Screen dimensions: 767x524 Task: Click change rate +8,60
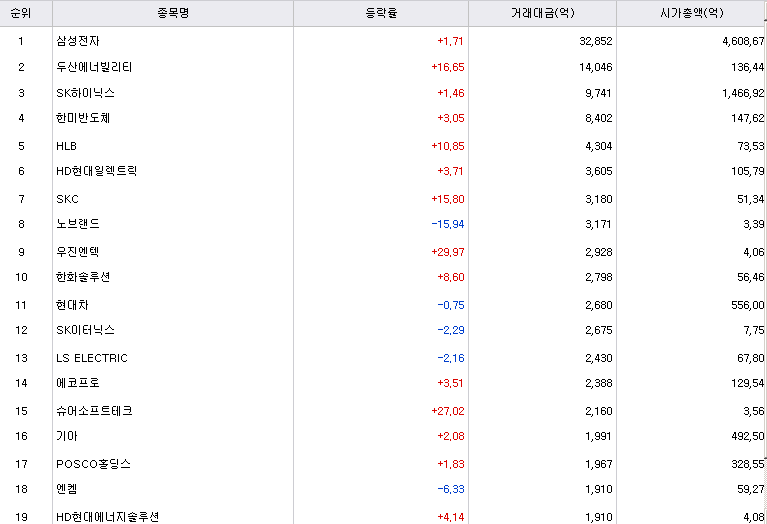pyautogui.click(x=451, y=277)
